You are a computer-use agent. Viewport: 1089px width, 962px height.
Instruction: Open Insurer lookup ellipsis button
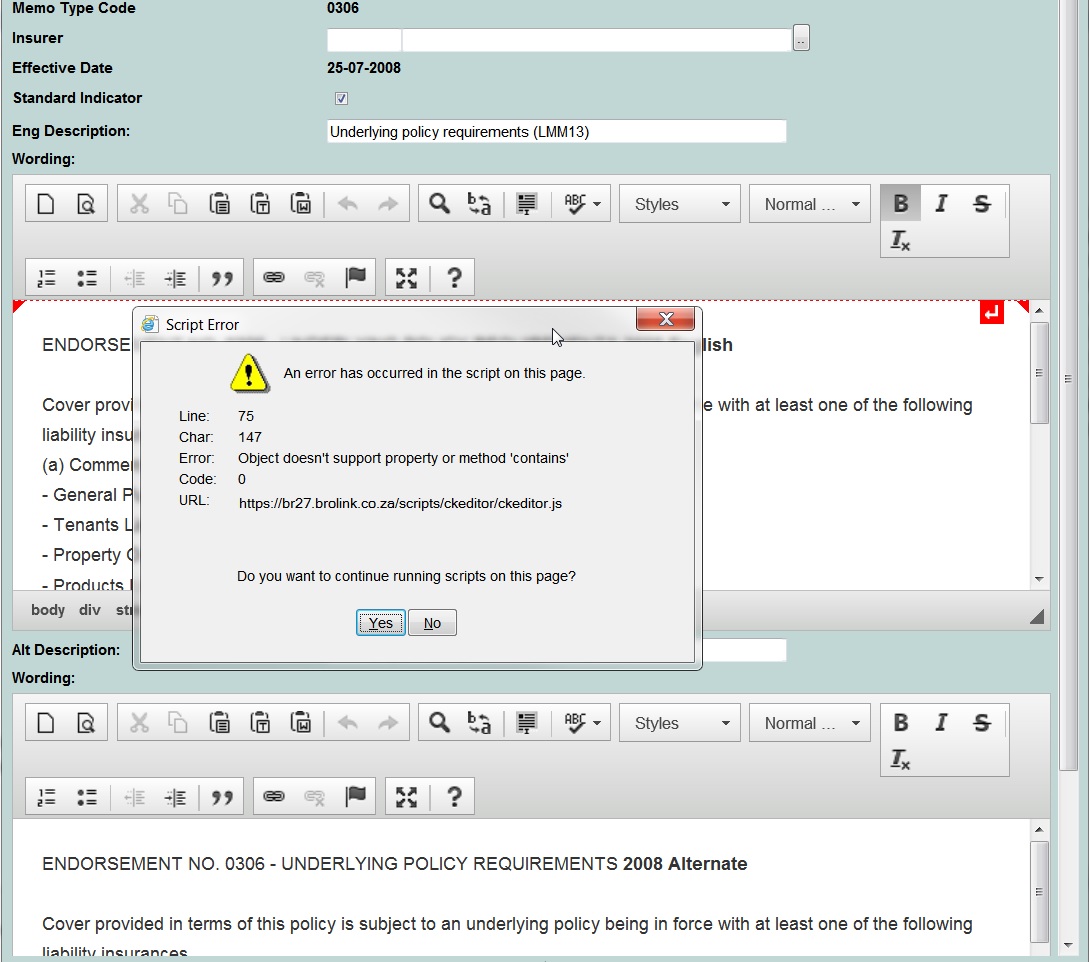coord(801,39)
